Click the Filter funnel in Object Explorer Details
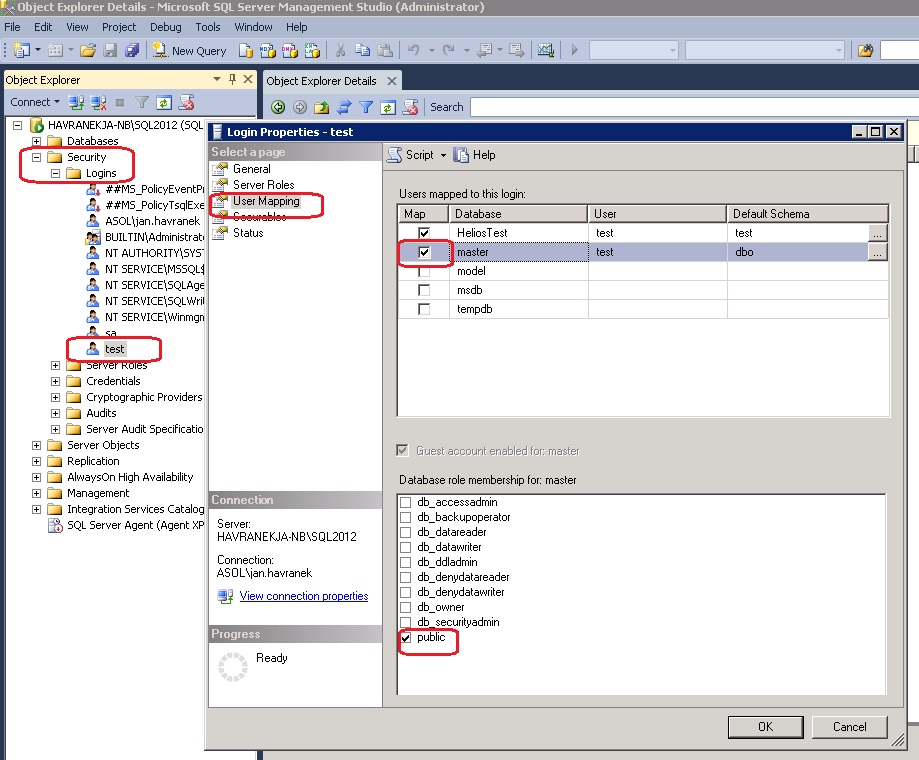Image resolution: width=919 pixels, height=760 pixels. click(x=366, y=107)
